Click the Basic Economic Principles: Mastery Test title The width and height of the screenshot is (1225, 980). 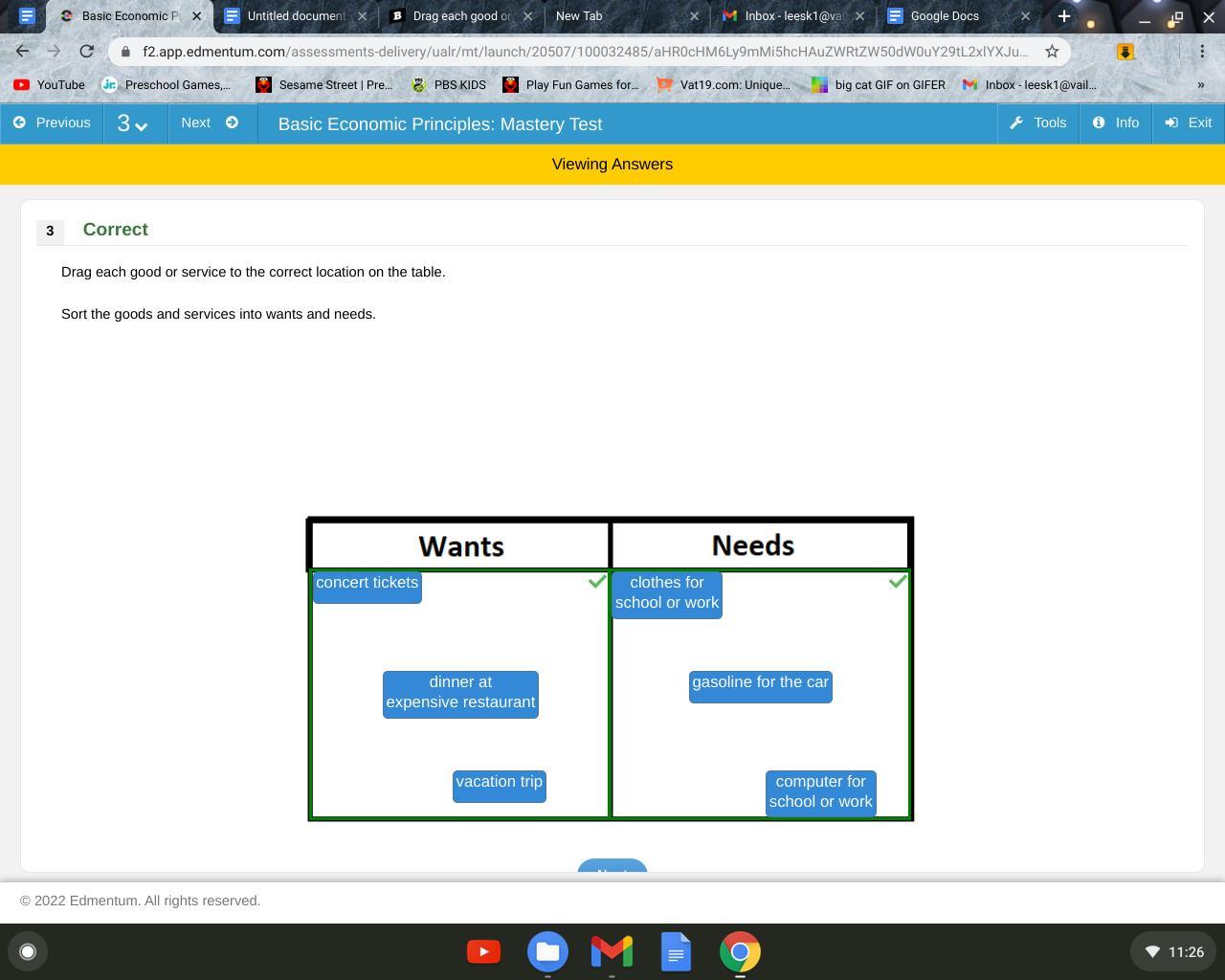(440, 124)
